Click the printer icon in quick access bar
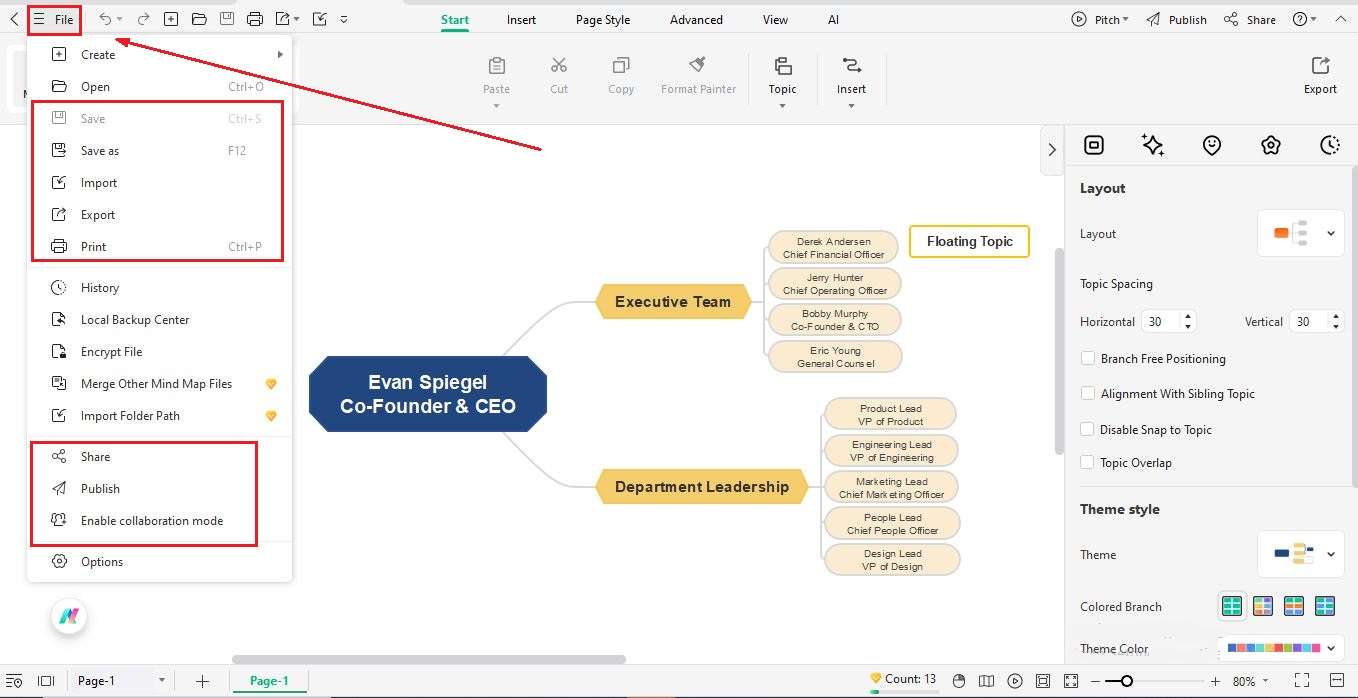The width and height of the screenshot is (1358, 698). point(255,19)
